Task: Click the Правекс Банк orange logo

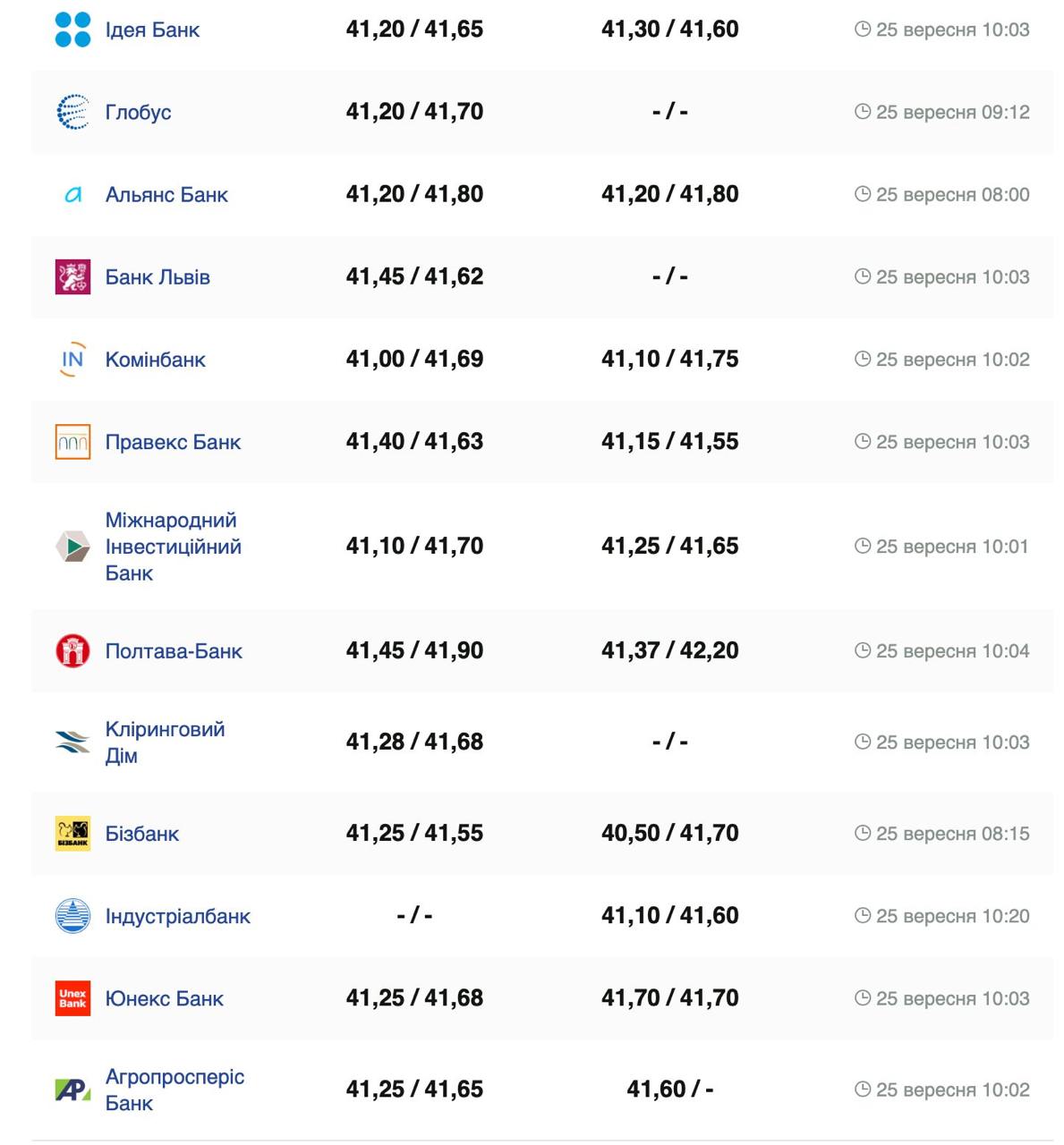Action: (72, 442)
